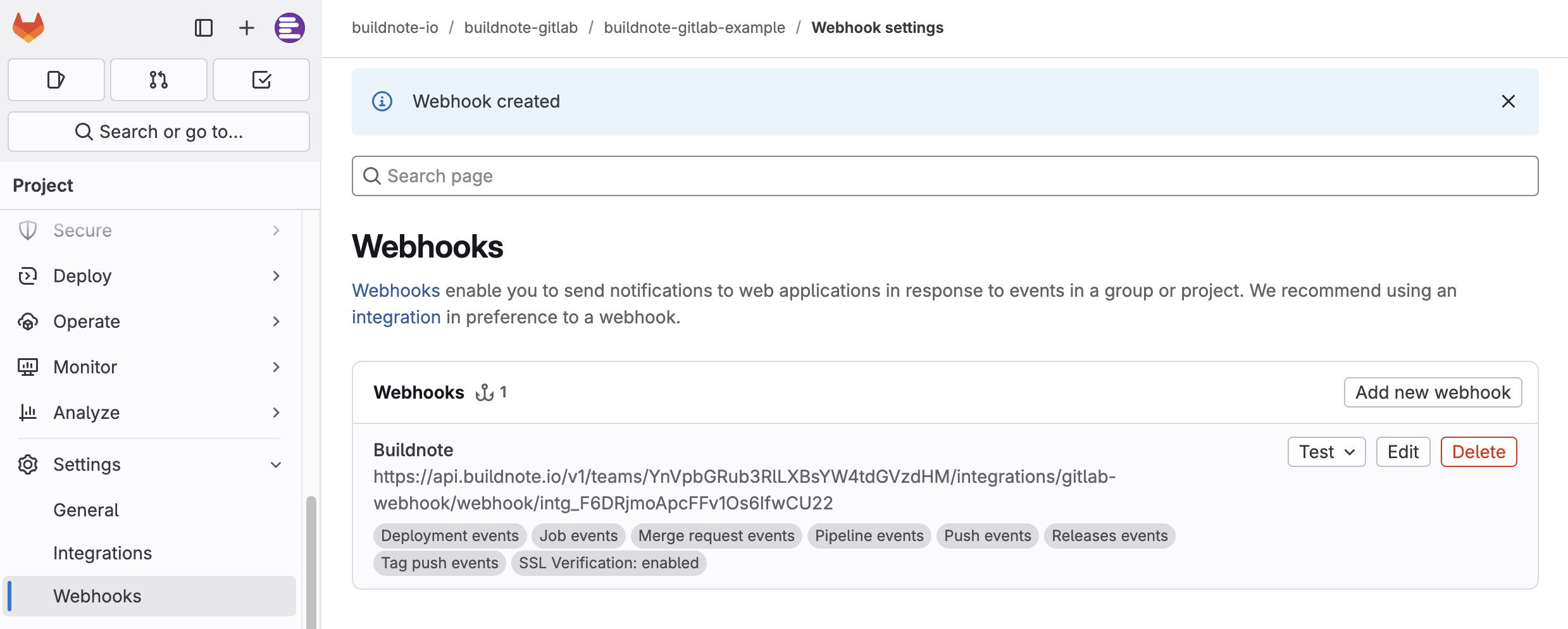Expand the Monitor section chevron
The width and height of the screenshot is (1568, 629).
point(277,367)
